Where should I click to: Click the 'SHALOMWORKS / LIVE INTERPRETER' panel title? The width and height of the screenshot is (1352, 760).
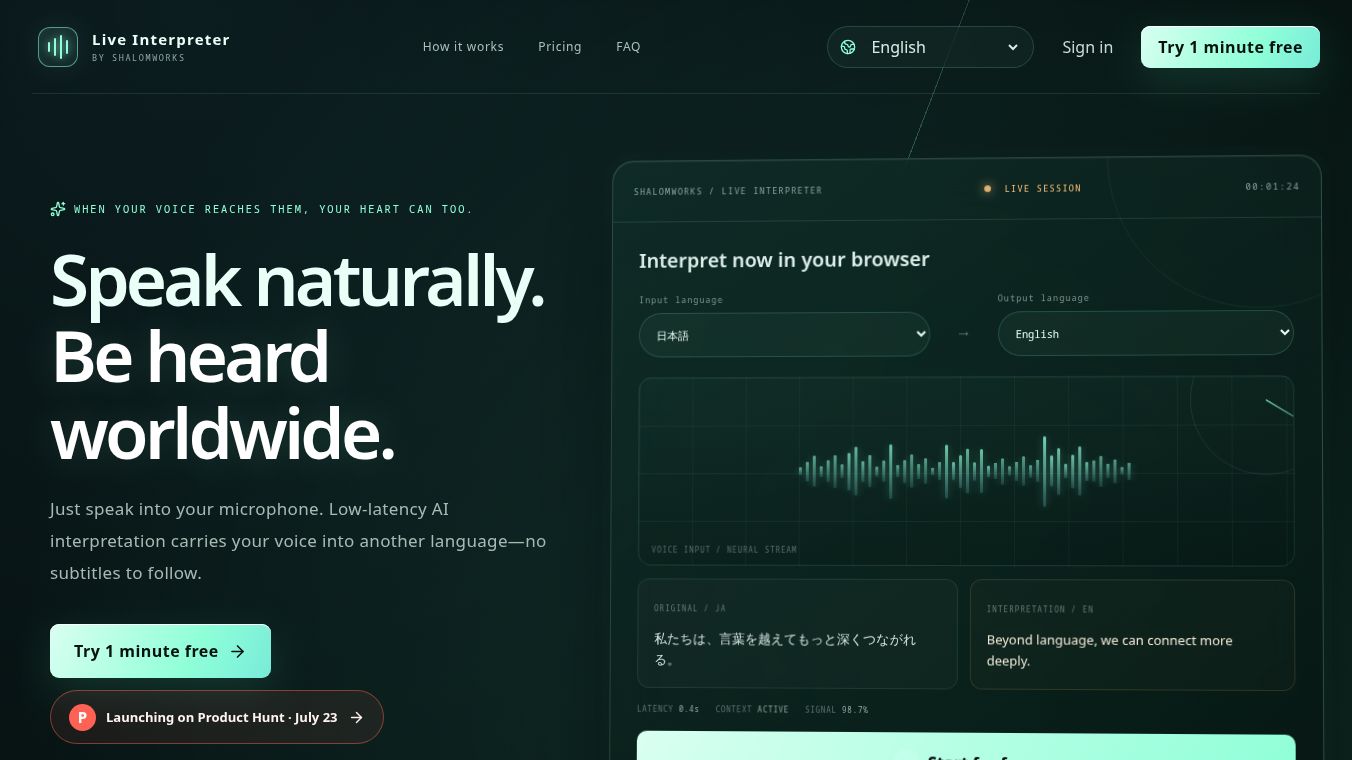point(728,190)
